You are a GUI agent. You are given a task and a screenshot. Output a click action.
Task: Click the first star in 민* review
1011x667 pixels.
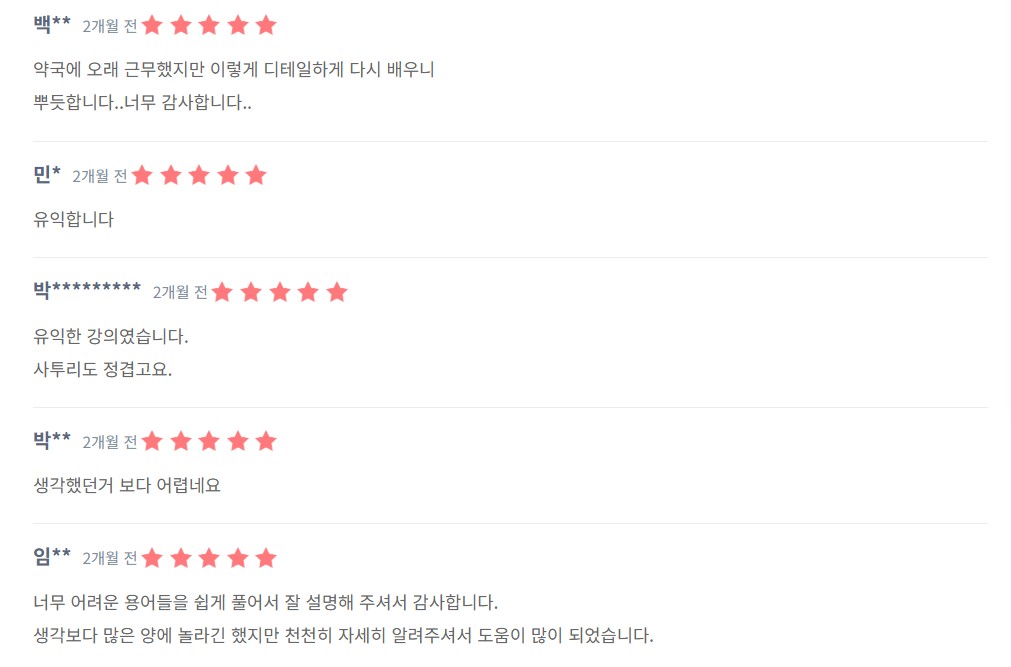[x=142, y=175]
